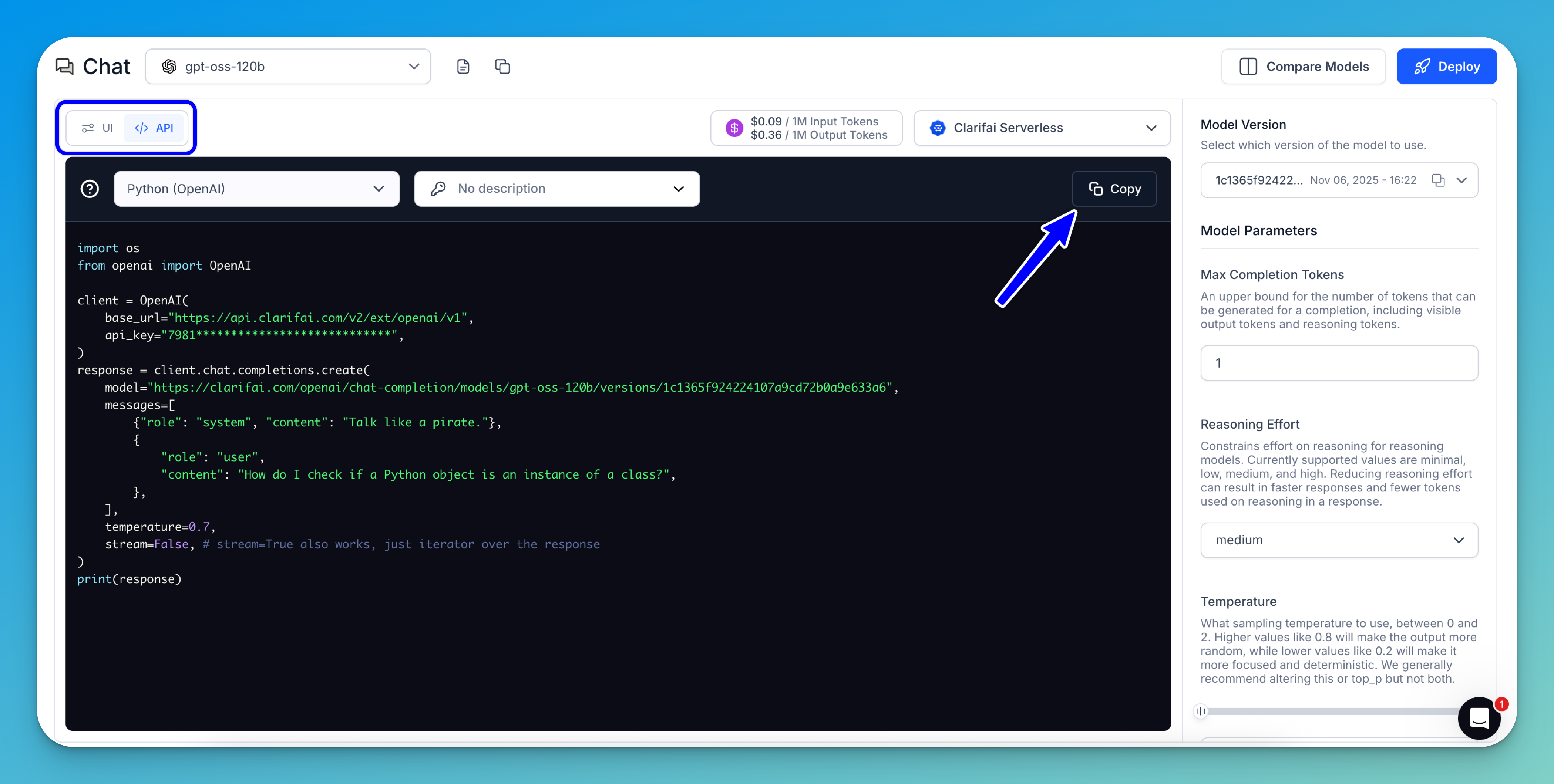Viewport: 1554px width, 784px height.
Task: Click the Compare Models button
Action: click(x=1303, y=66)
